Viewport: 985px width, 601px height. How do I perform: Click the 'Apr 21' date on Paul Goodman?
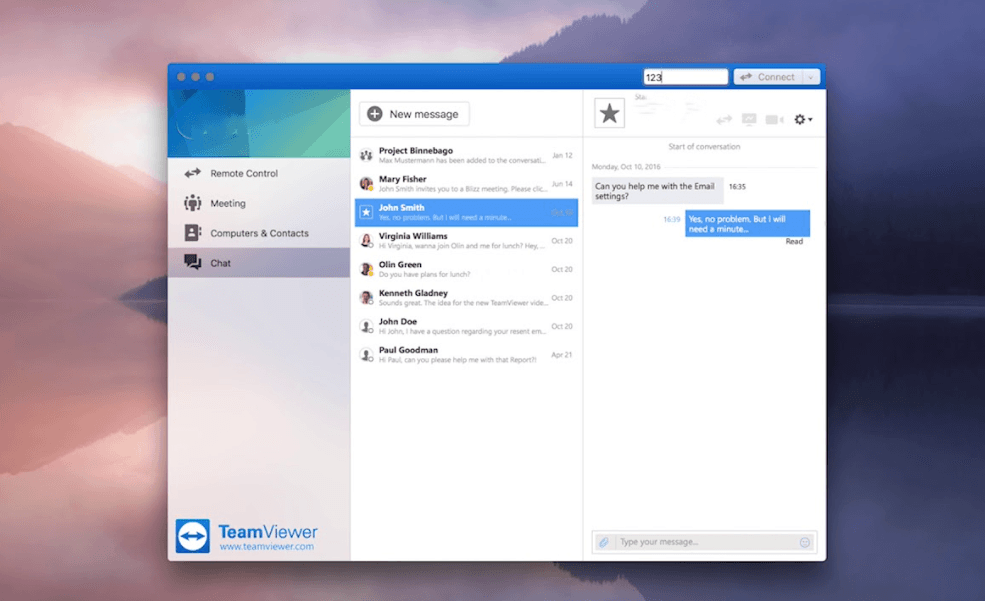pyautogui.click(x=562, y=355)
